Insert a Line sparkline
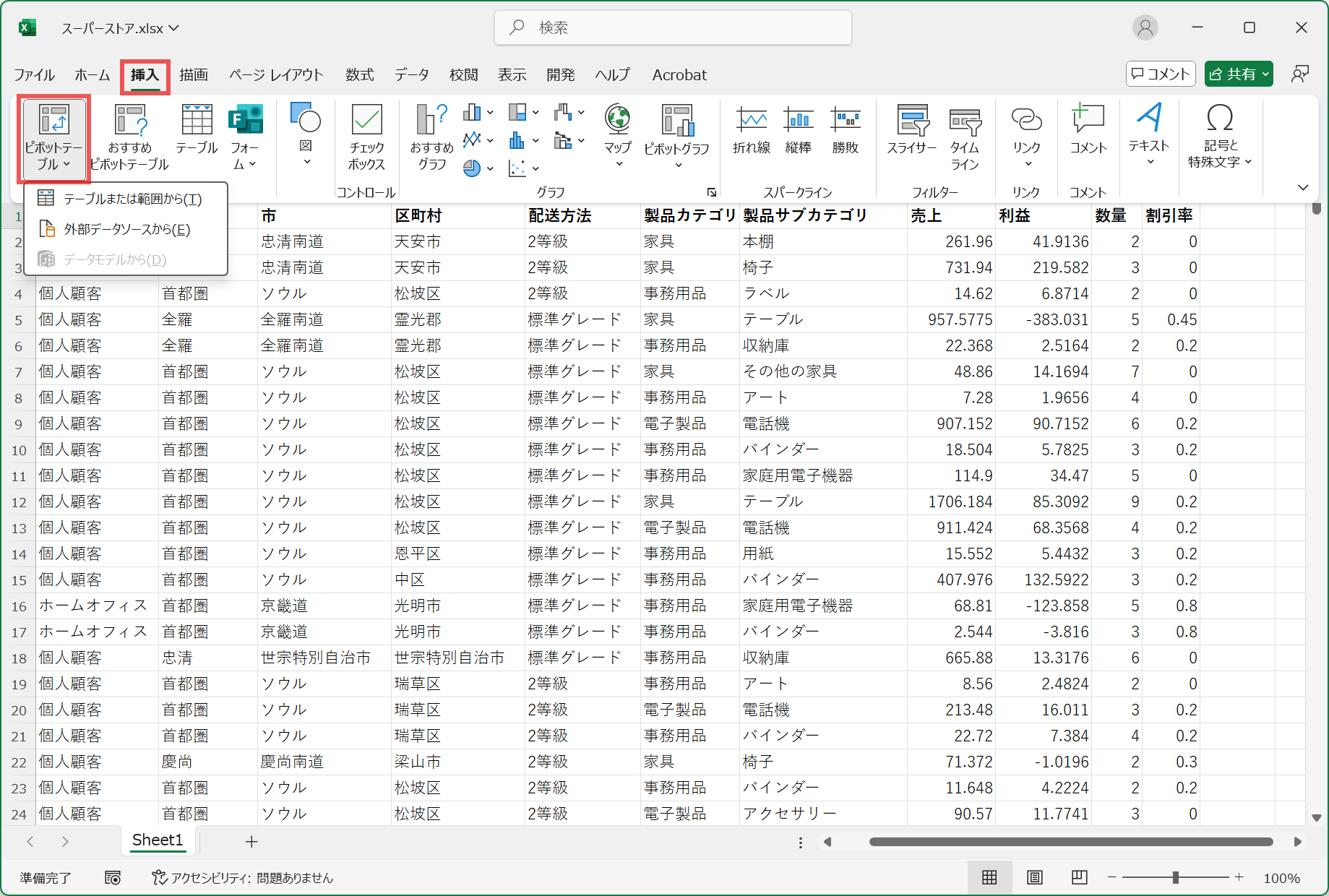The width and height of the screenshot is (1329, 896). tap(752, 130)
